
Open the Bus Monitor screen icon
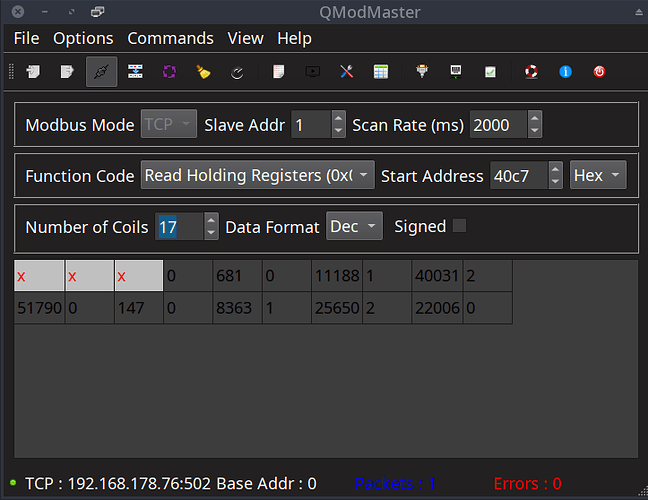[x=312, y=72]
